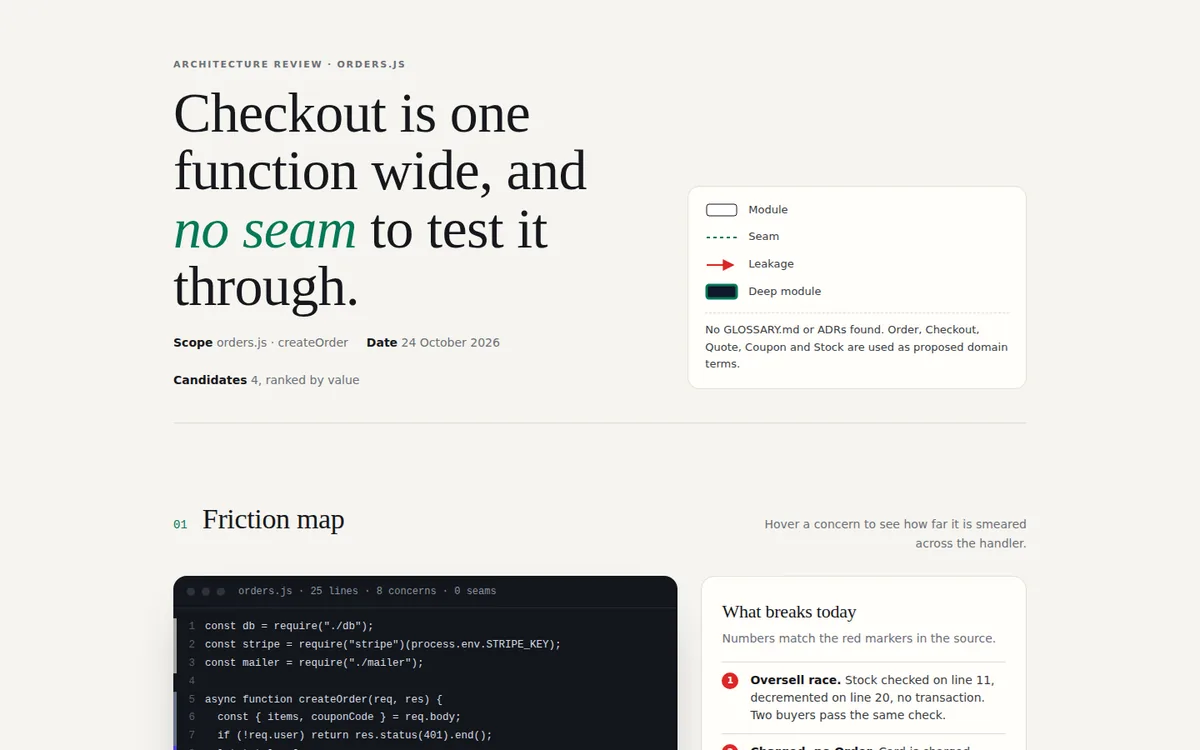Screen dimensions: 1200x750
Task: Click the Scope value "orders.js · createOrder"
Action: pos(282,342)
